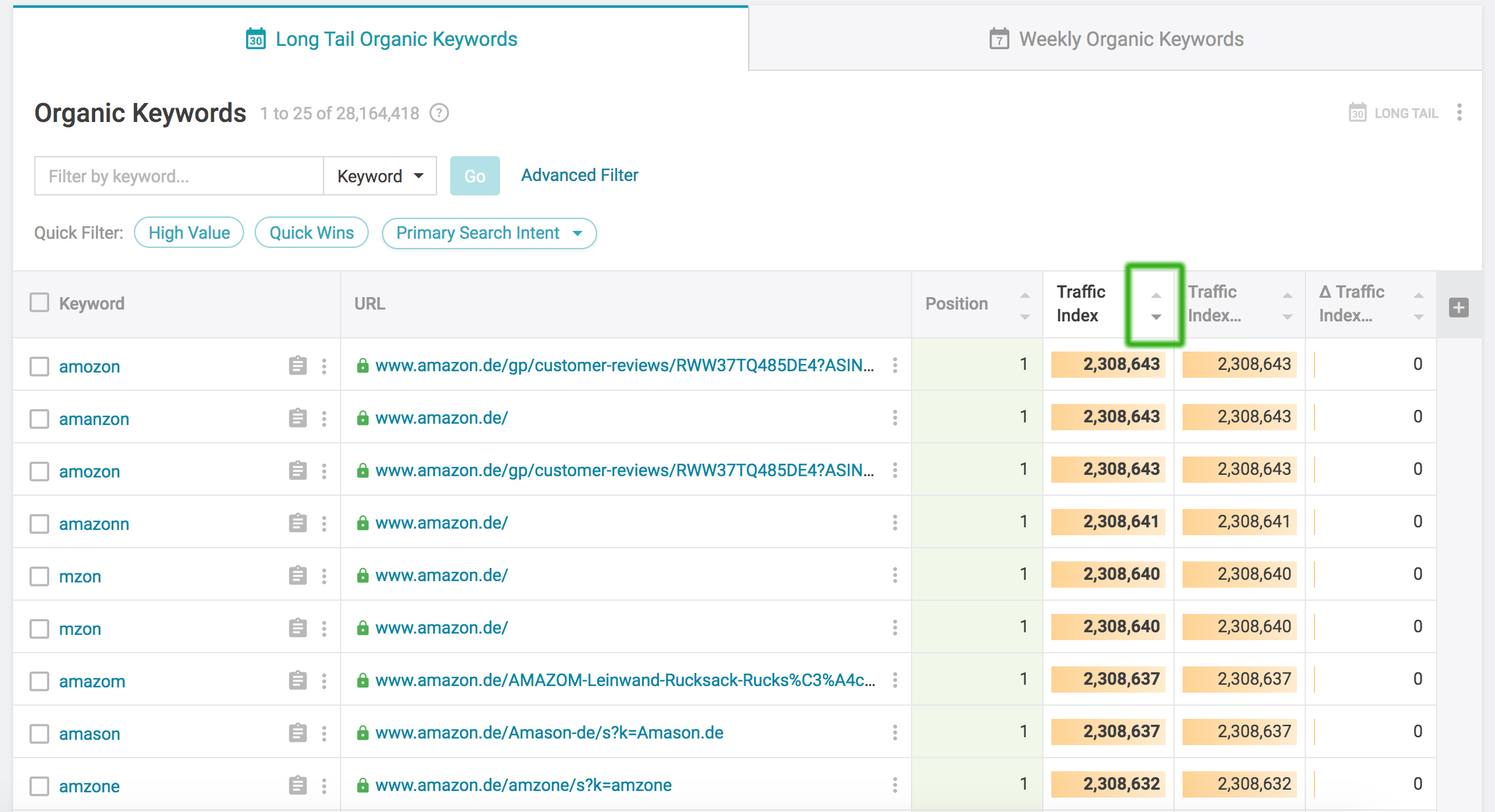Screen dimensions: 1495x812
Task: Open amanzon keyword link
Action: tap(94, 419)
